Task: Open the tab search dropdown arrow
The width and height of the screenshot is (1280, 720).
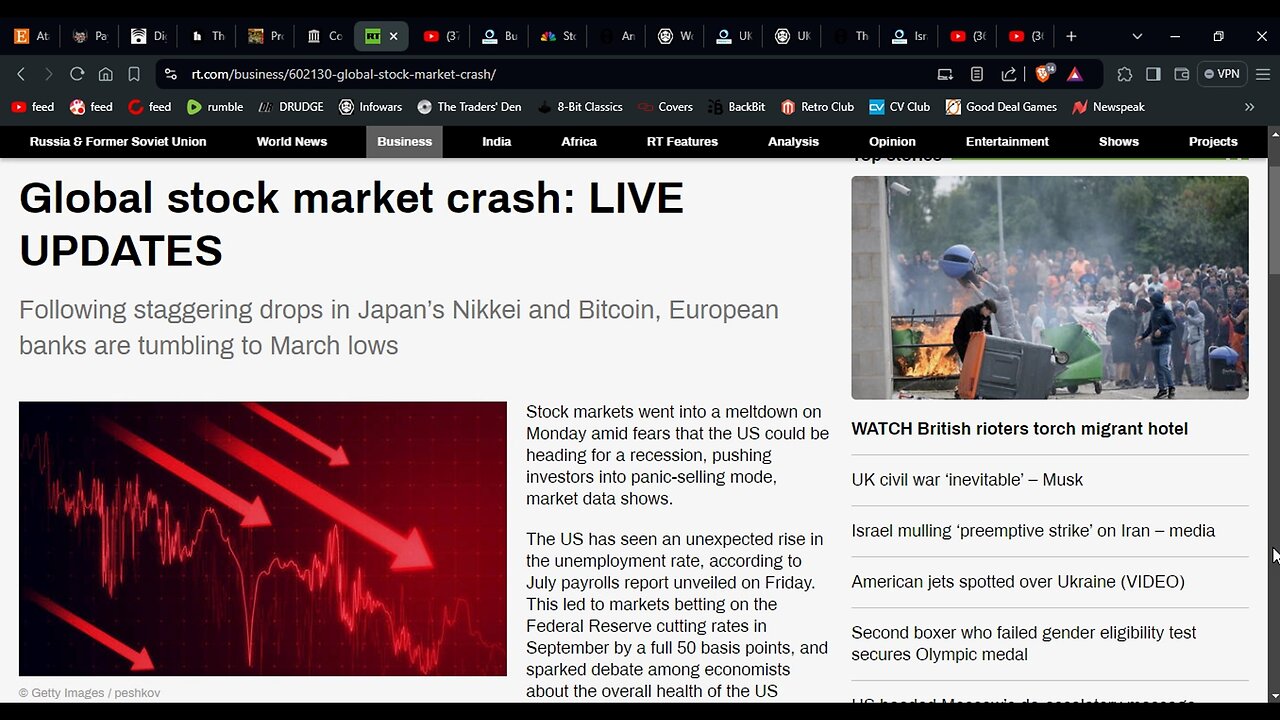Action: pos(1137,36)
